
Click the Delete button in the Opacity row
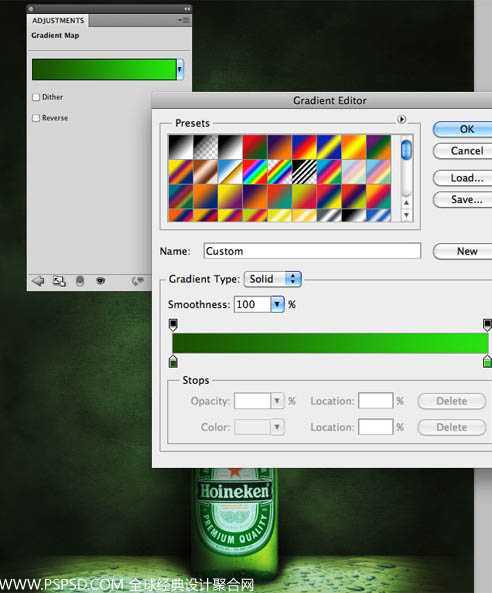pos(452,401)
